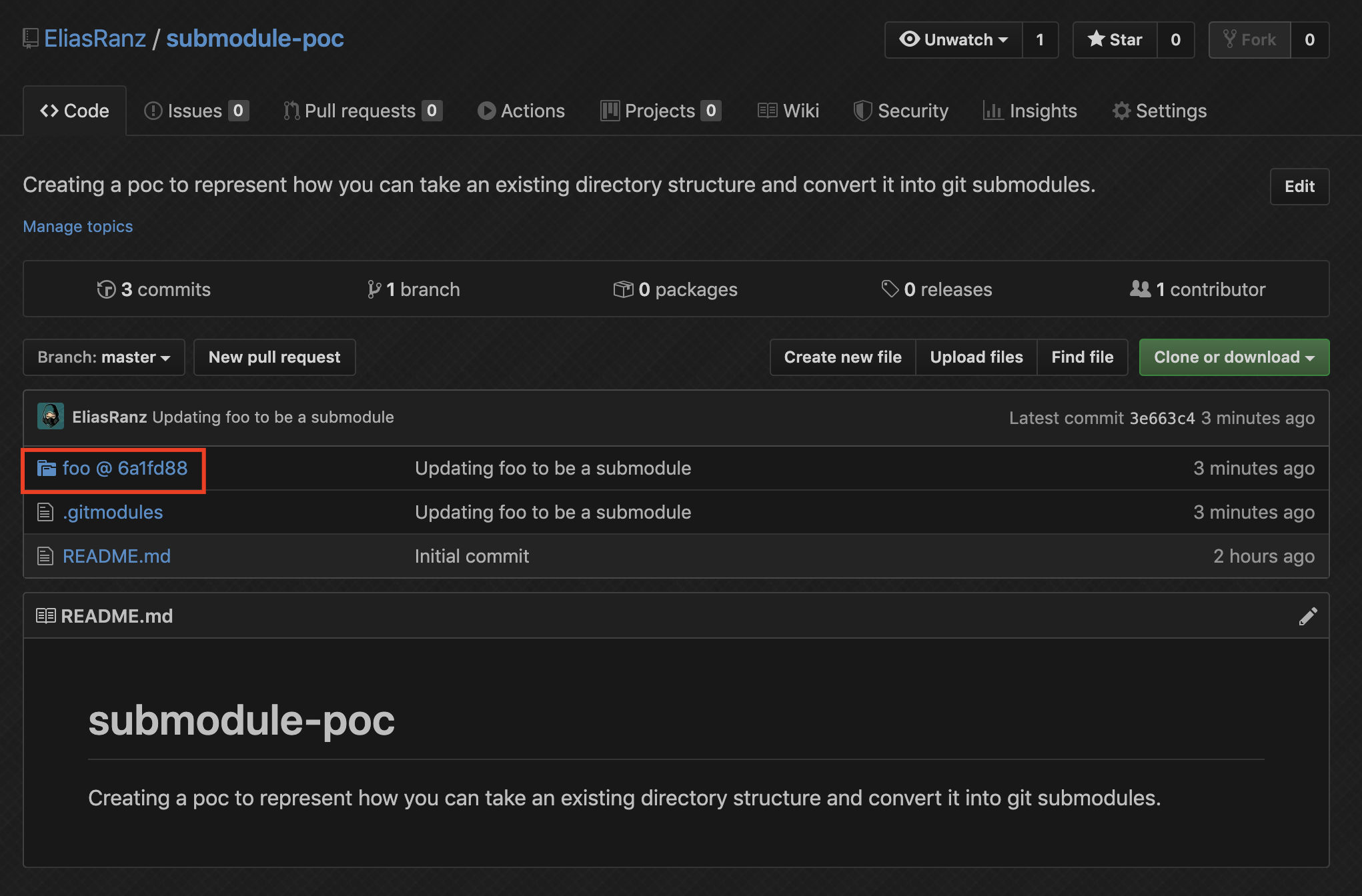Click the New pull request button
Screen dimensions: 1362x896
274,357
